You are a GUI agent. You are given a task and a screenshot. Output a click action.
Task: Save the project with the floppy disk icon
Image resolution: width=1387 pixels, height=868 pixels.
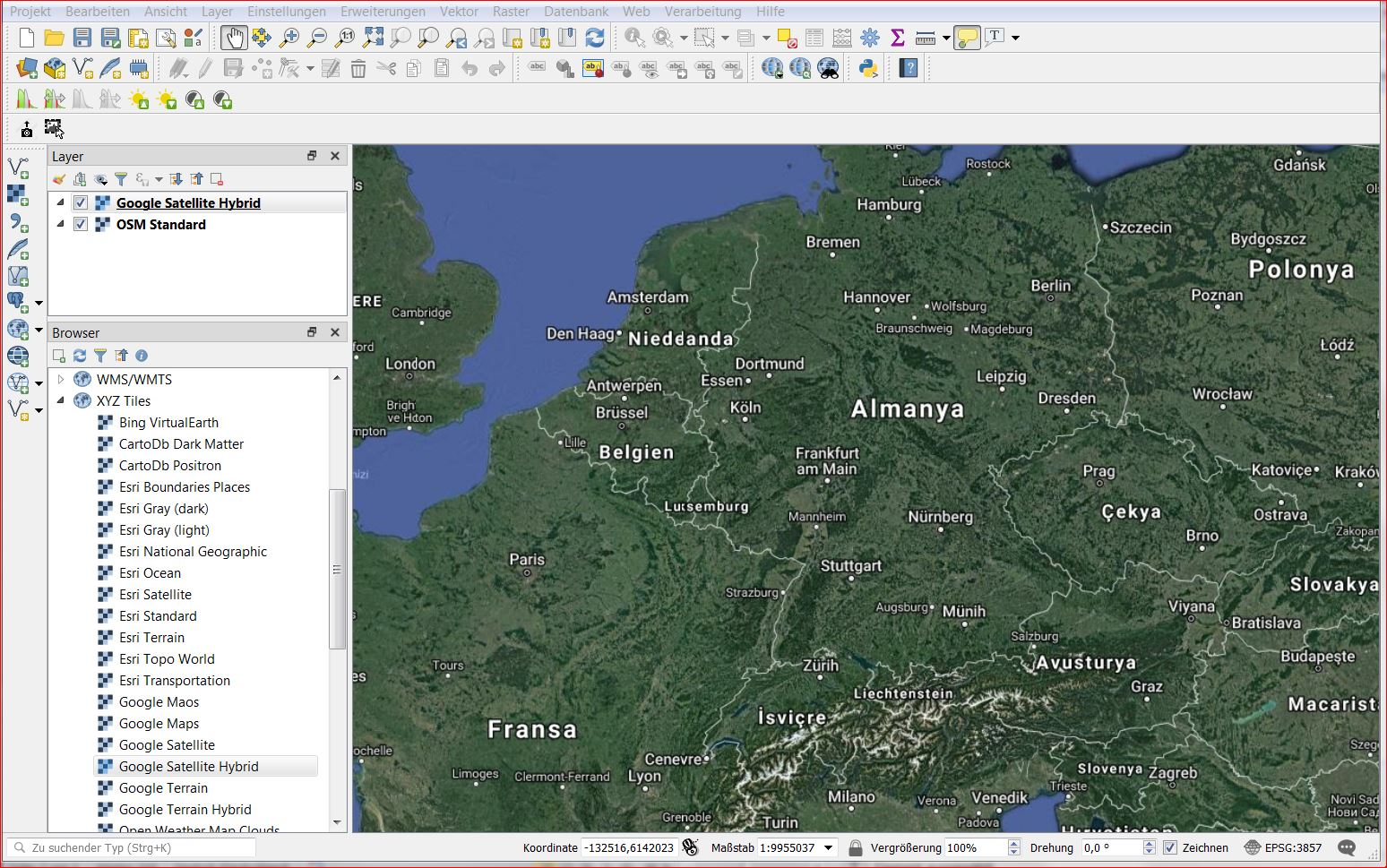(x=82, y=38)
